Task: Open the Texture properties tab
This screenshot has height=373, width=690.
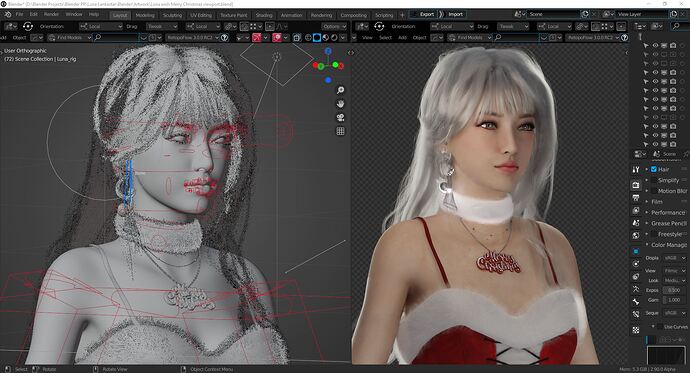Action: (x=636, y=329)
